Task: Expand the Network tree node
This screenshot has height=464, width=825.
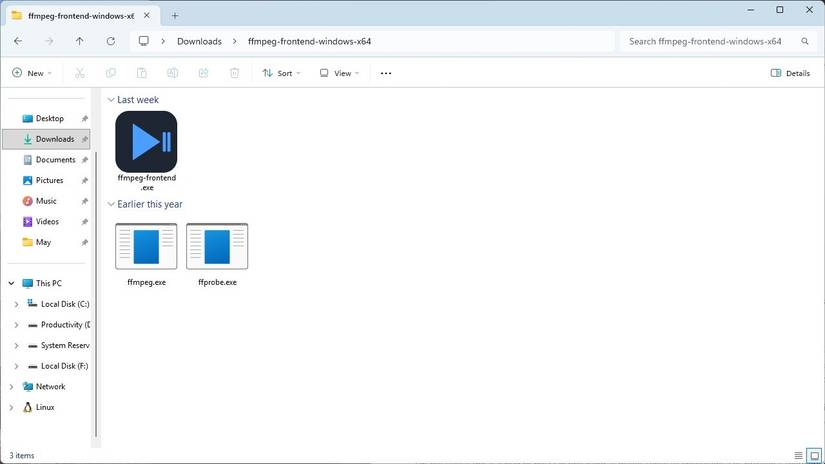Action: click(x=12, y=387)
